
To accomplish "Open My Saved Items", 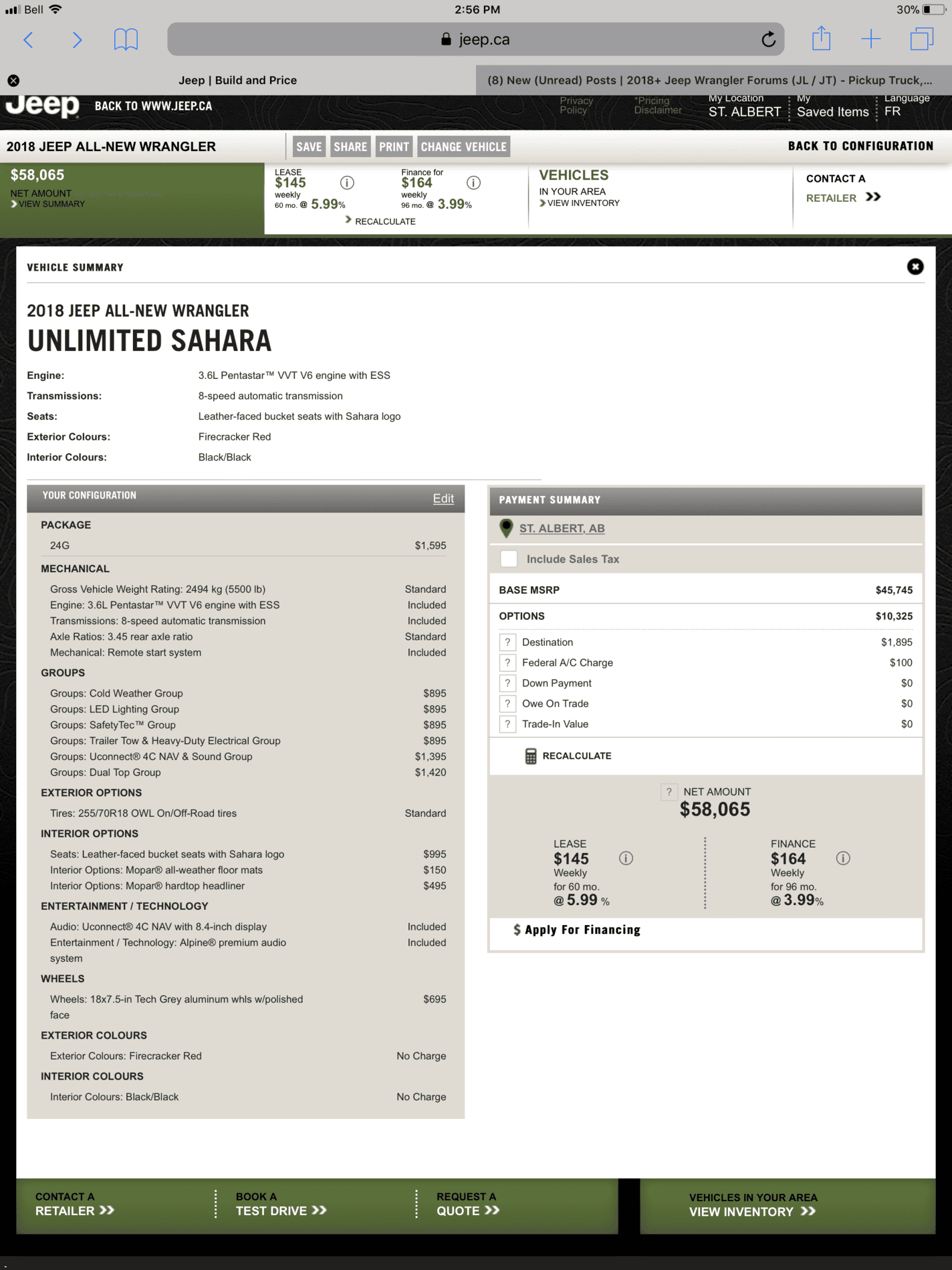I will [x=833, y=106].
